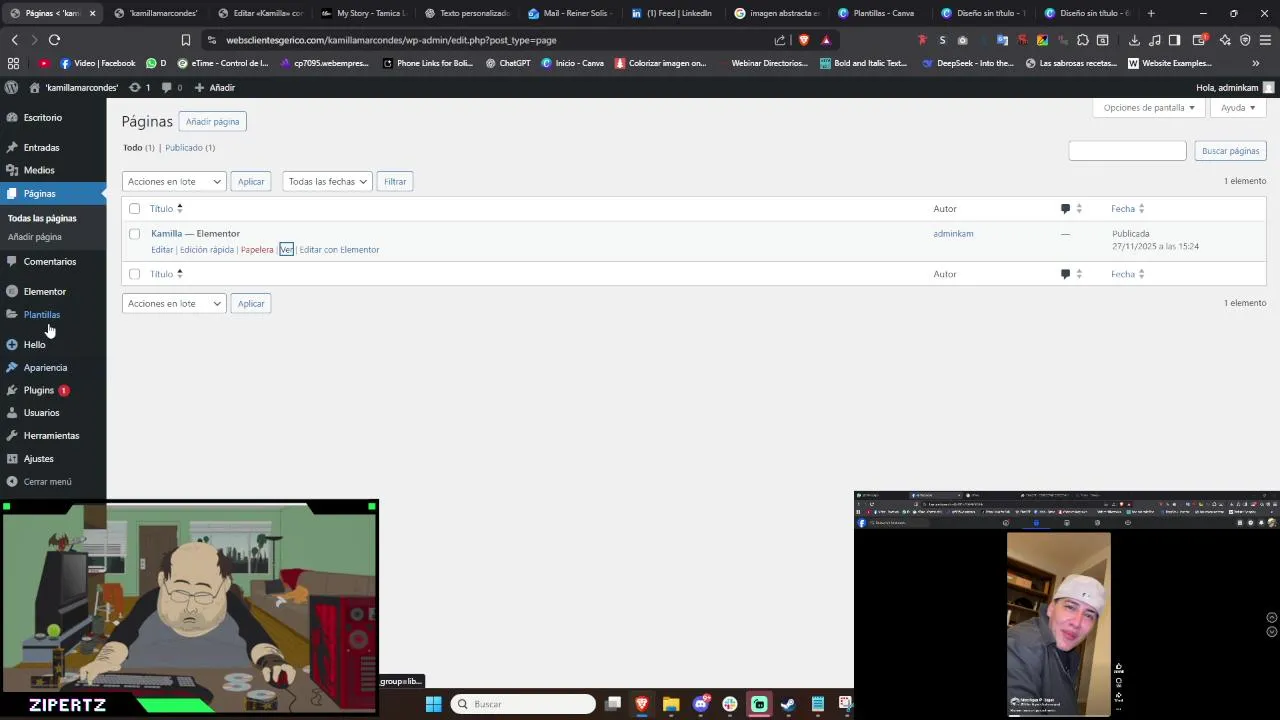
Task: Expand Opciones de pantalla panel
Action: 1149,107
